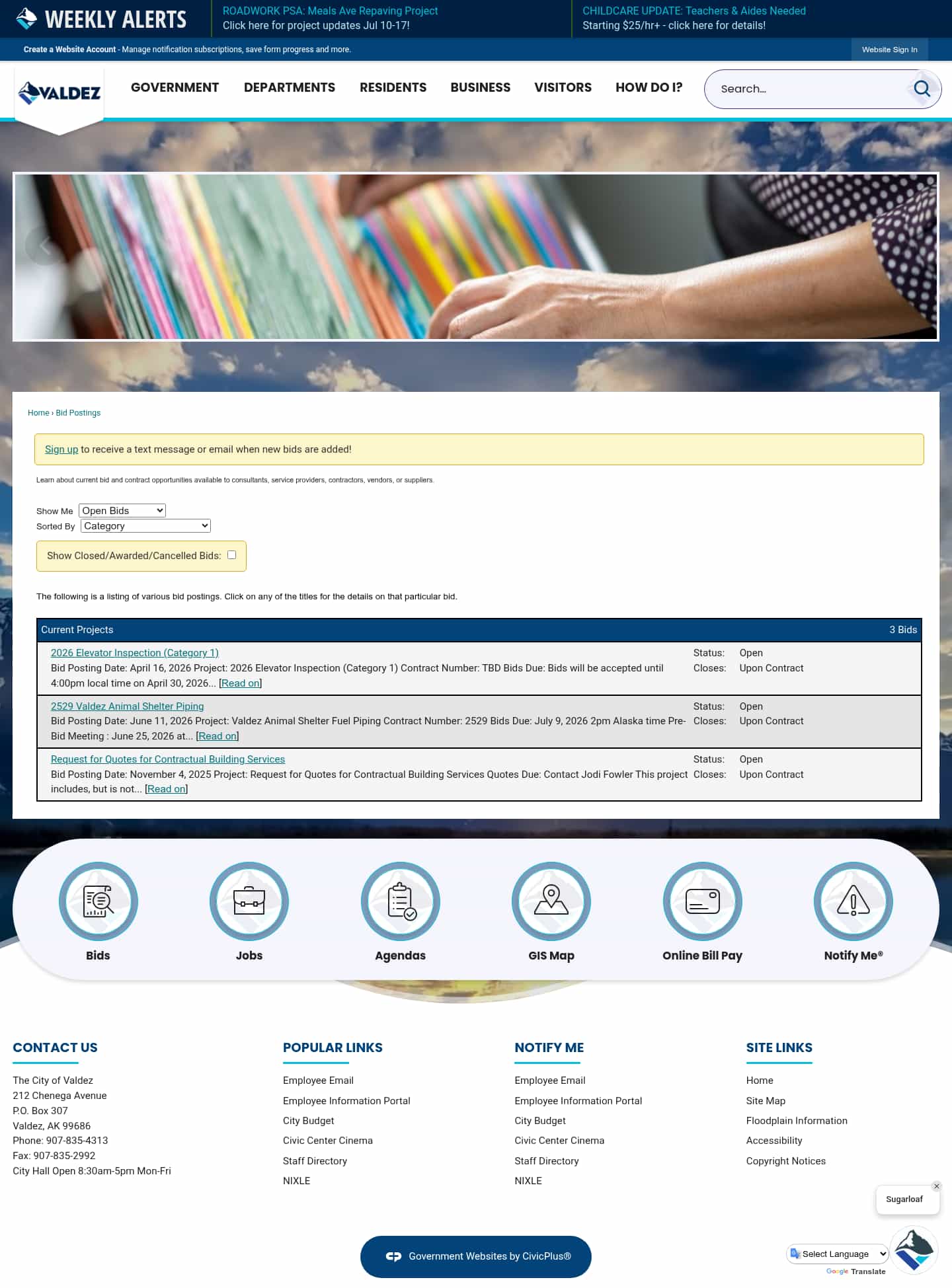
Task: Open the Show Me Open Bids dropdown
Action: [122, 511]
